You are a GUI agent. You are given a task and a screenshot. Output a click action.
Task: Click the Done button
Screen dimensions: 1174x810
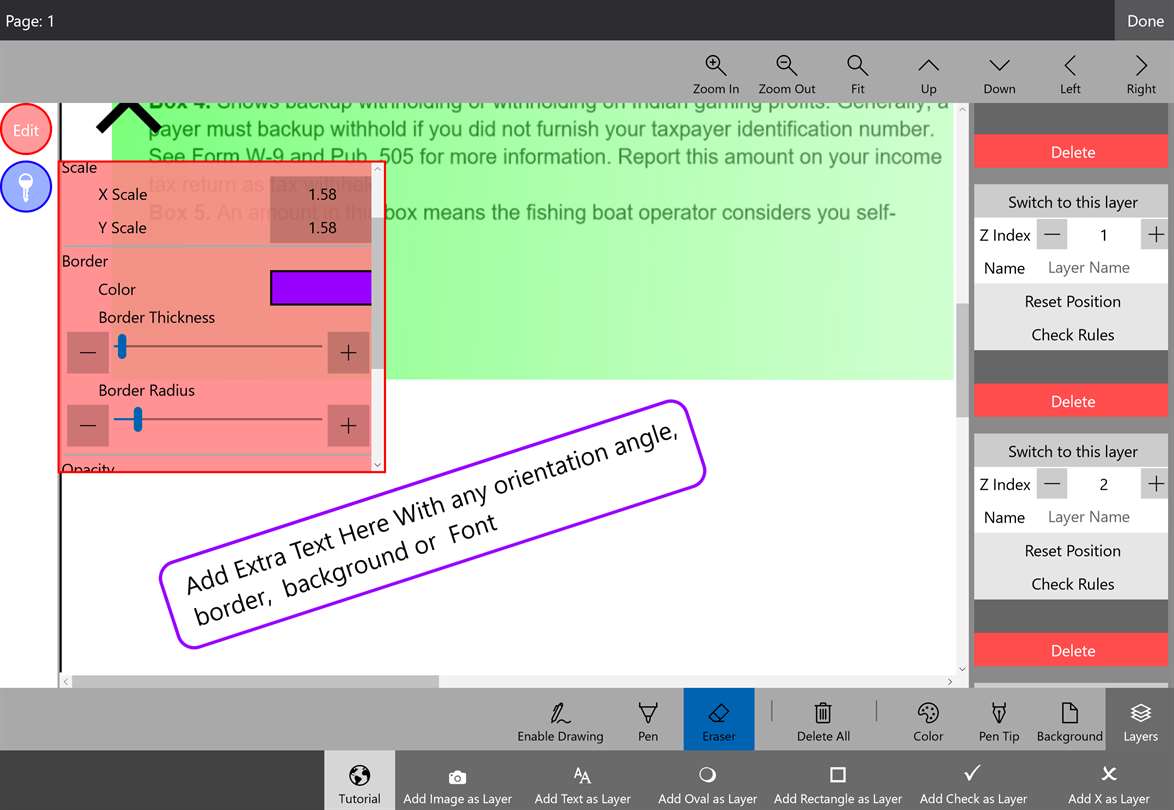pyautogui.click(x=1145, y=20)
